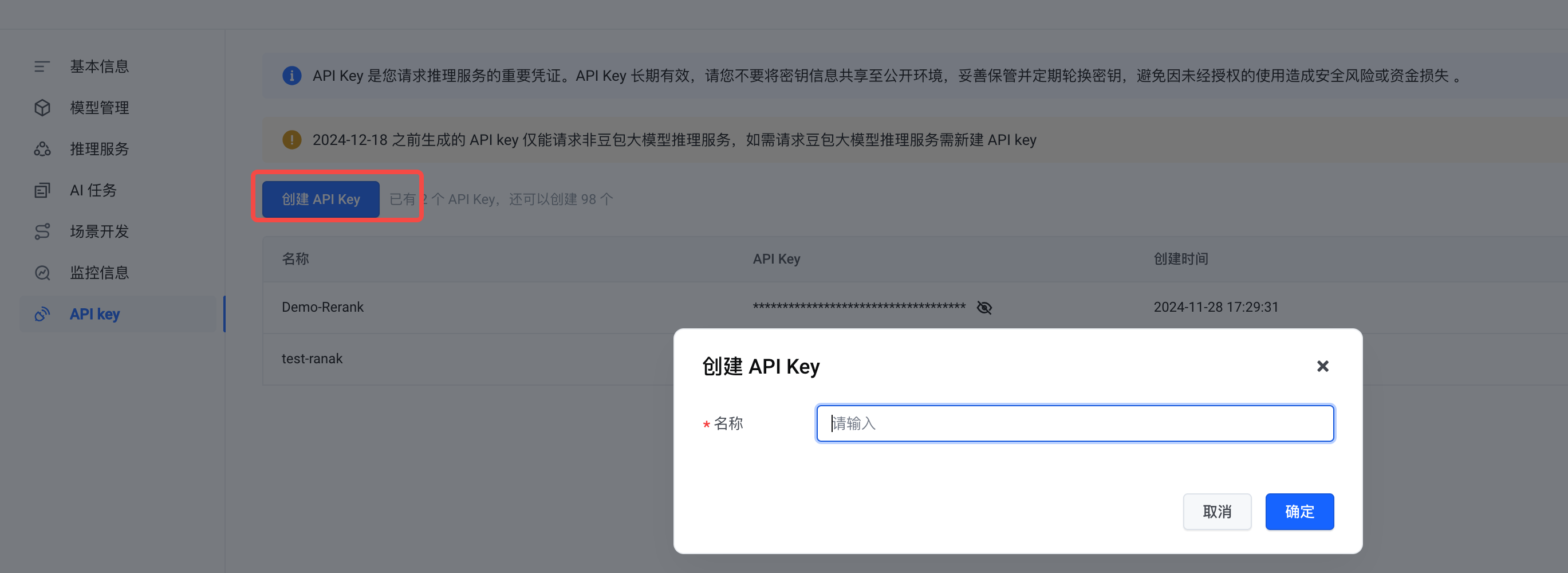The height and width of the screenshot is (573, 1568).
Task: Click the 名称 column header
Action: tap(296, 259)
